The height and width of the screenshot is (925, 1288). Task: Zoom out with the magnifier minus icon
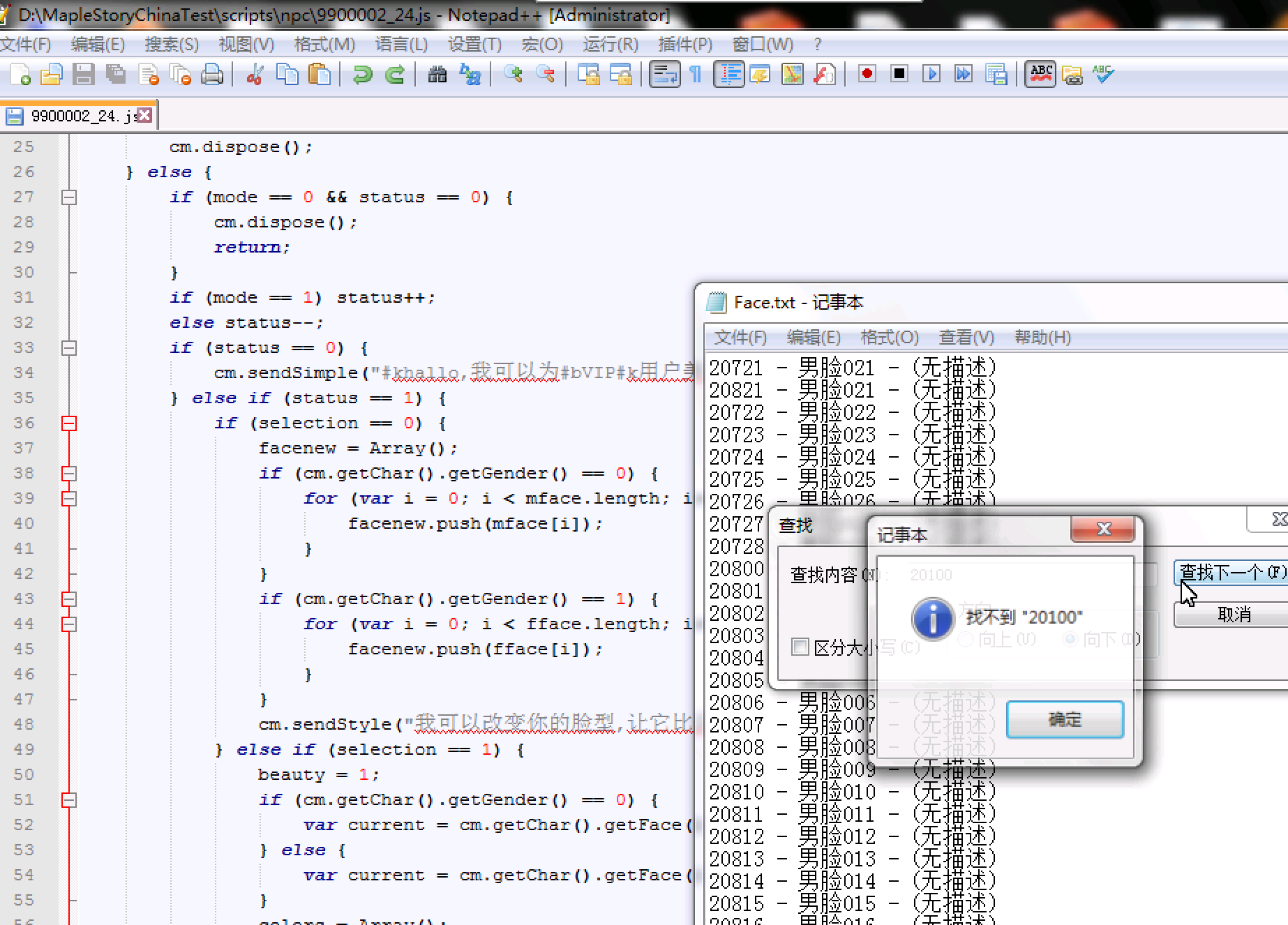point(546,75)
